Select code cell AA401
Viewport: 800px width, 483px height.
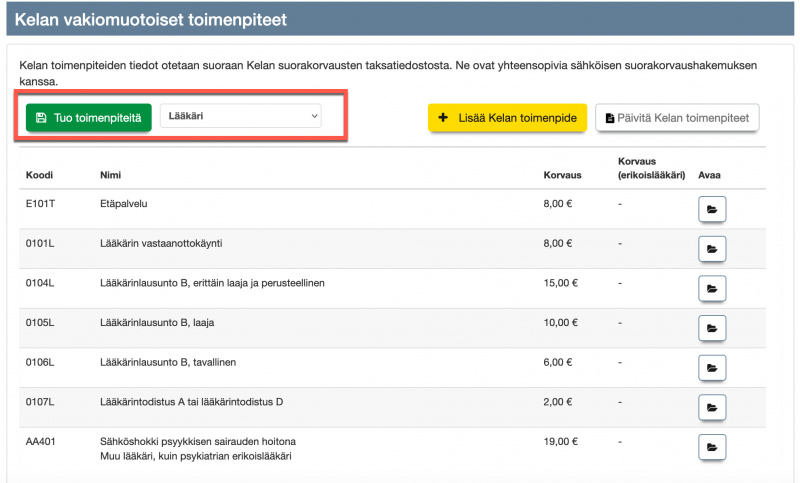pos(40,442)
